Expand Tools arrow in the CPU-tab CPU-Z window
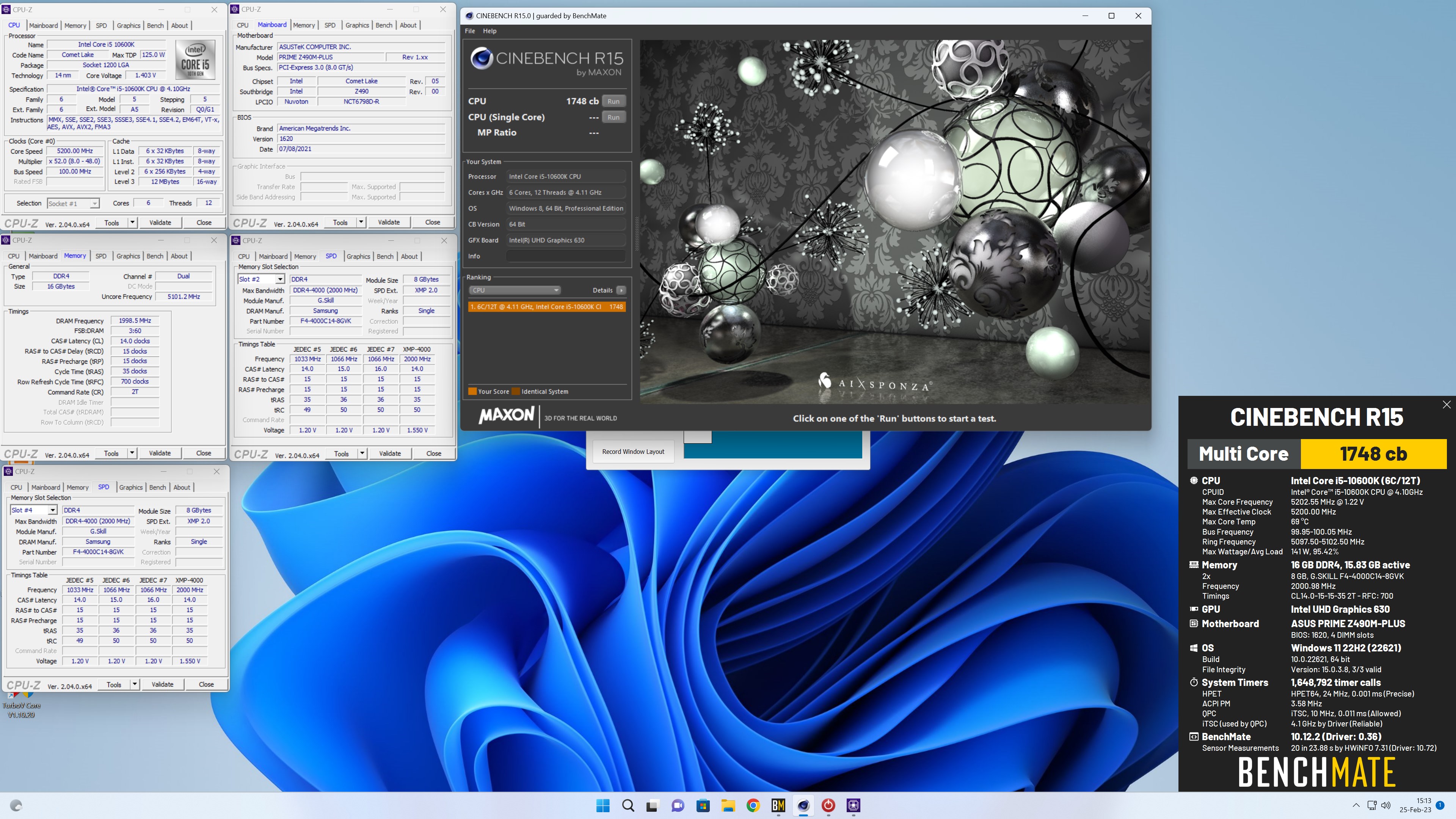The image size is (1456, 819). 132,223
